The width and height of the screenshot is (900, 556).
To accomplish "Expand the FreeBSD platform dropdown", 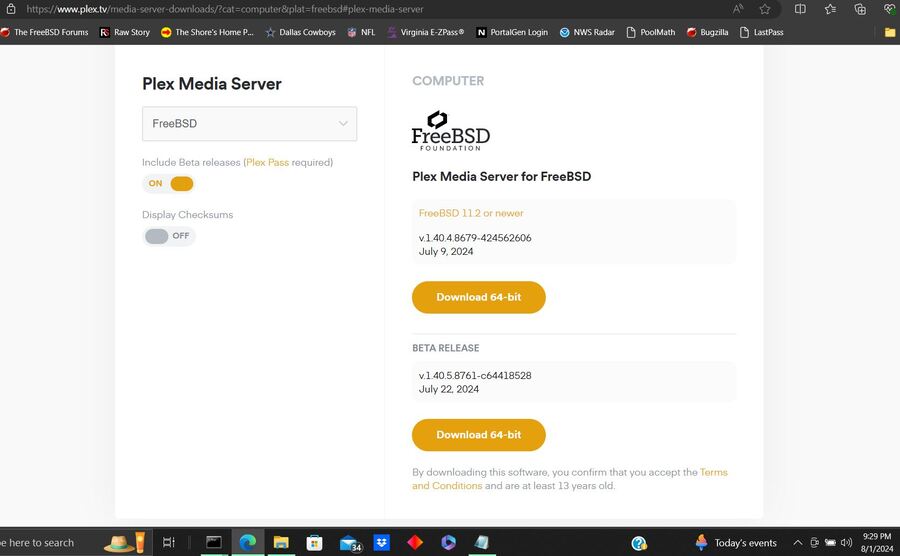I will click(249, 123).
